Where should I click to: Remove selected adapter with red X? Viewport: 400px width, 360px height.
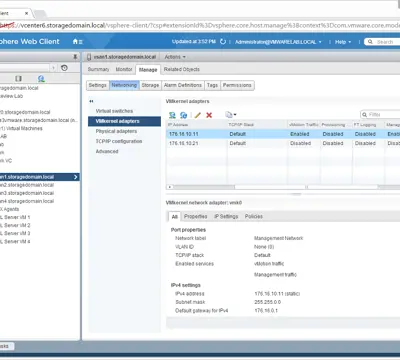(209, 115)
